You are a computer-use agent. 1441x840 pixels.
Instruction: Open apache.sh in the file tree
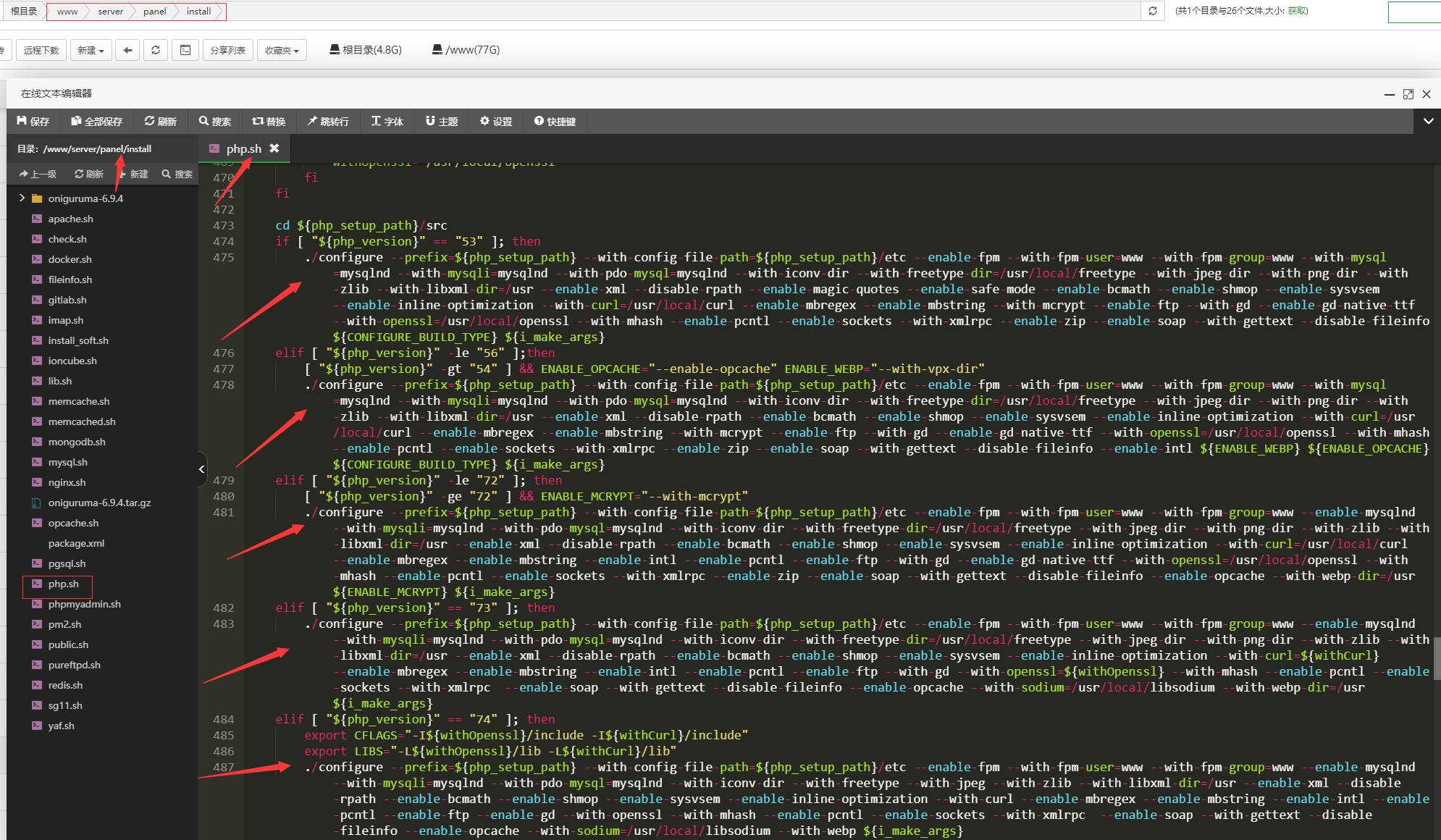71,219
